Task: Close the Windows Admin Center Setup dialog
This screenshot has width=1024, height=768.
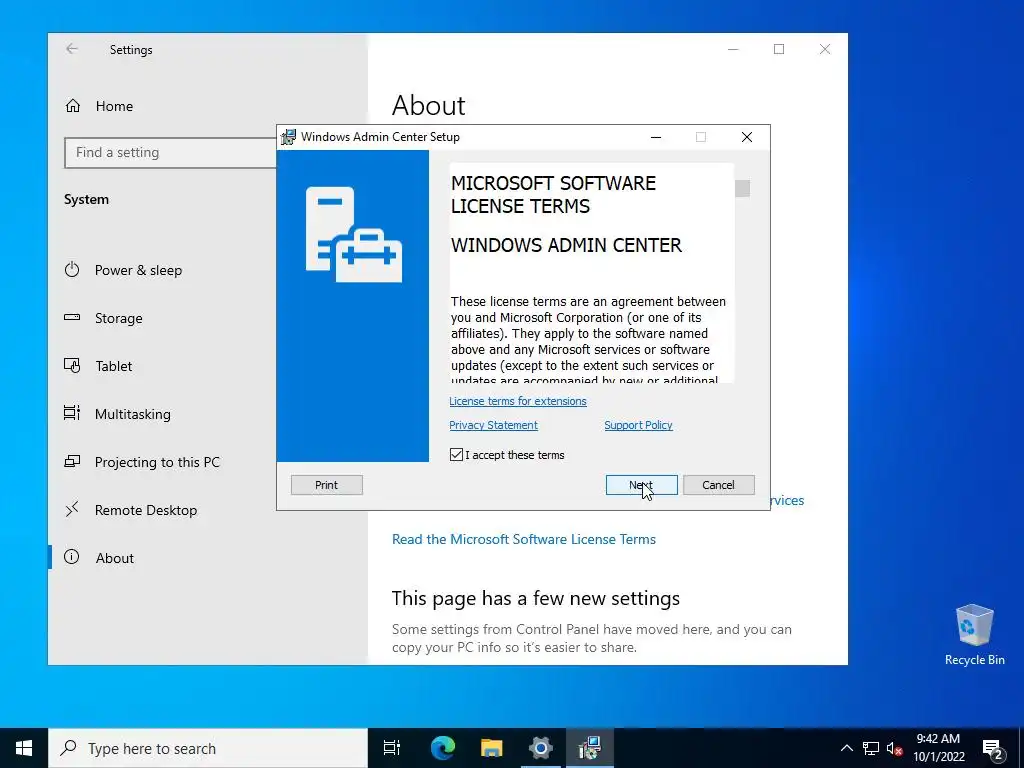Action: tap(746, 137)
